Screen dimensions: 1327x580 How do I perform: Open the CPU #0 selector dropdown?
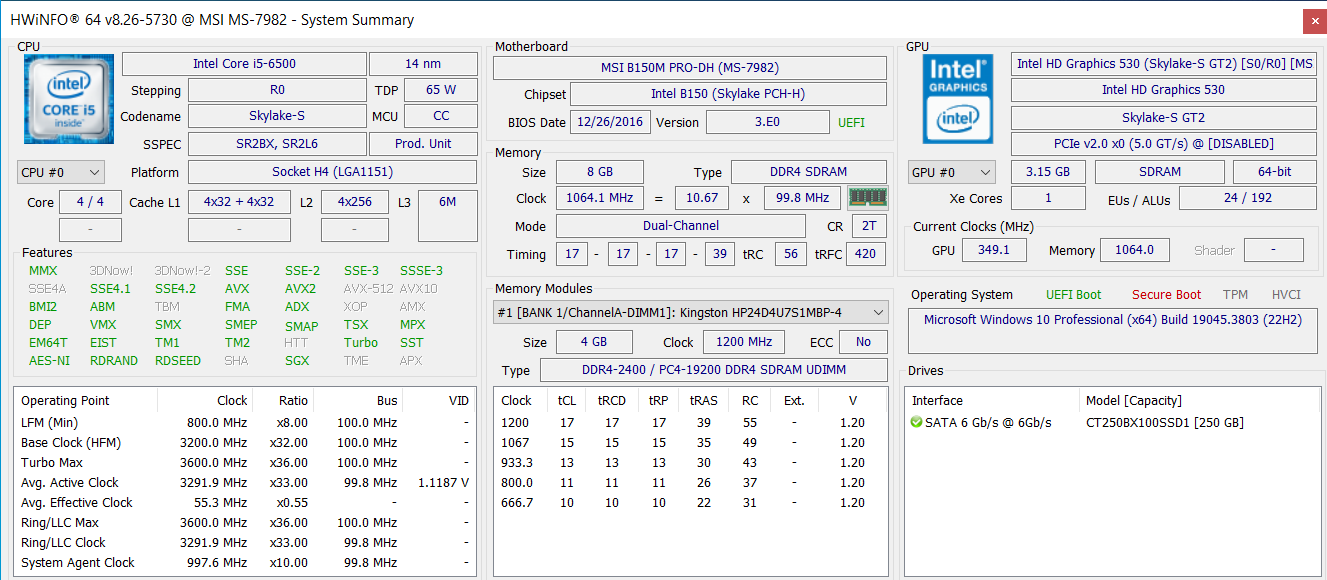[x=61, y=172]
